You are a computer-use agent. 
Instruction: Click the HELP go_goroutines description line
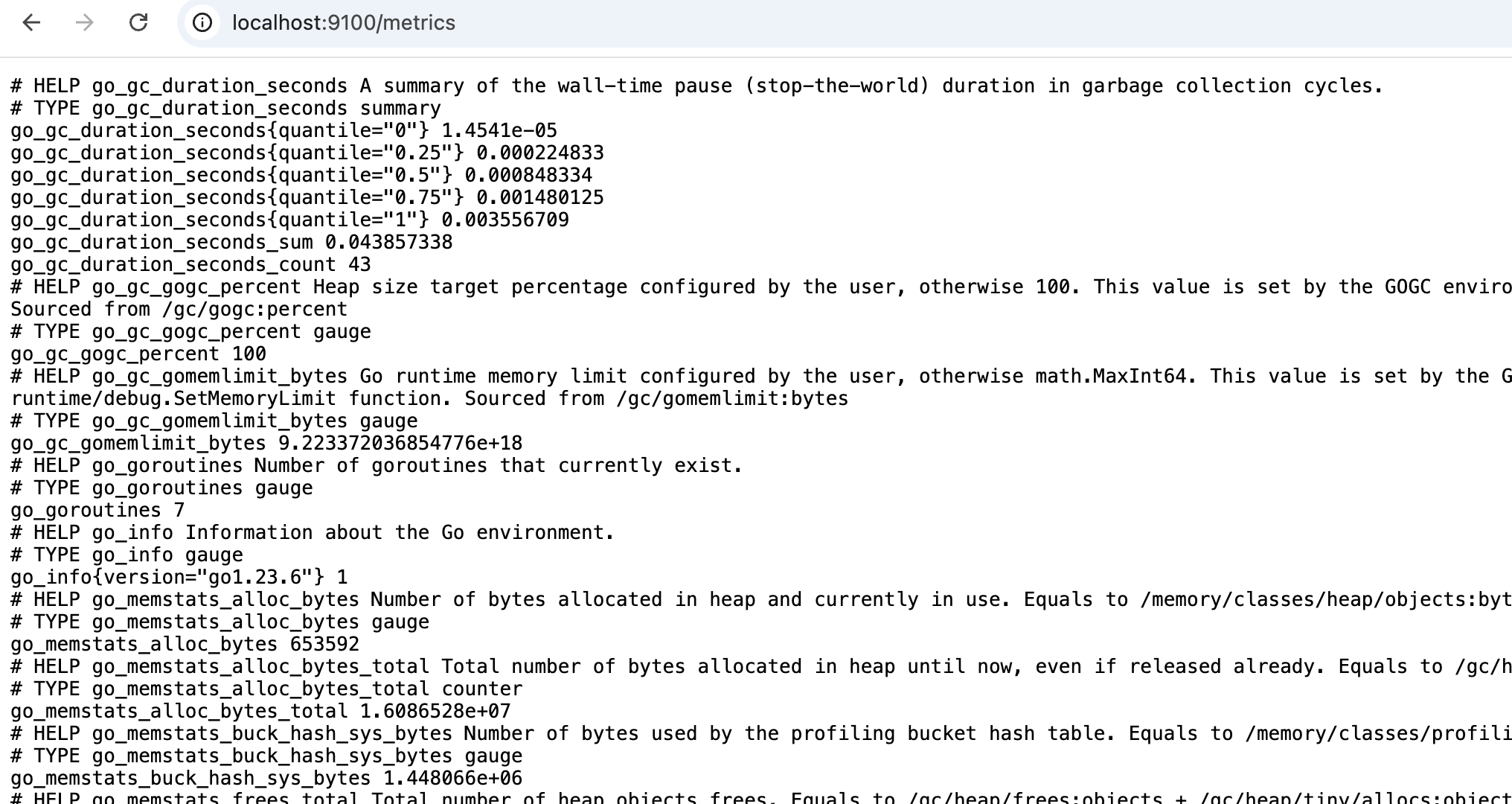click(377, 466)
